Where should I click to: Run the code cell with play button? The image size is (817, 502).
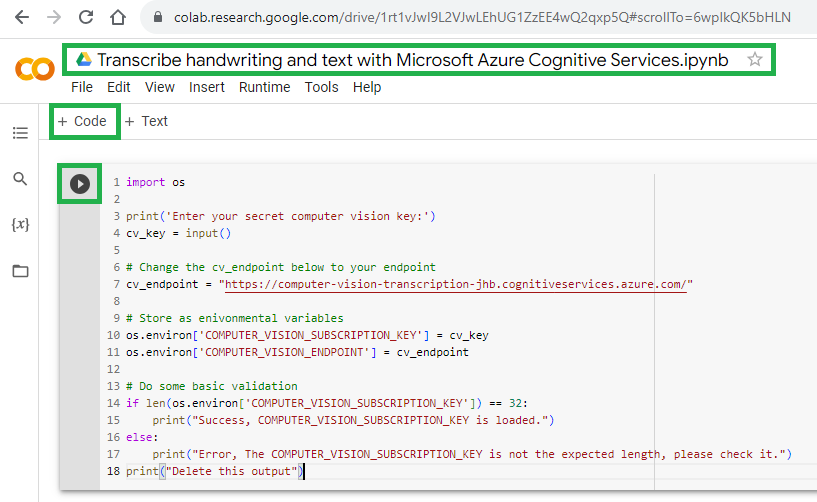(80, 184)
